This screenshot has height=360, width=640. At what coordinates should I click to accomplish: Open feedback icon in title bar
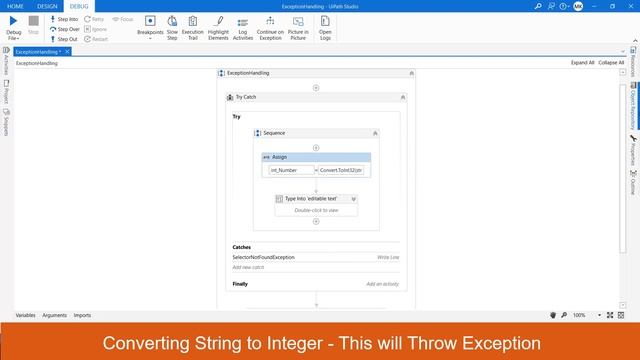(x=551, y=6)
